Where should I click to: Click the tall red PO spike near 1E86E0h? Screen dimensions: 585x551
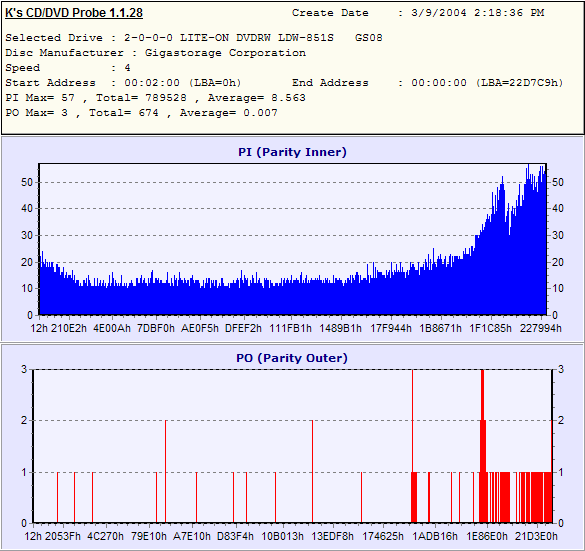483,446
